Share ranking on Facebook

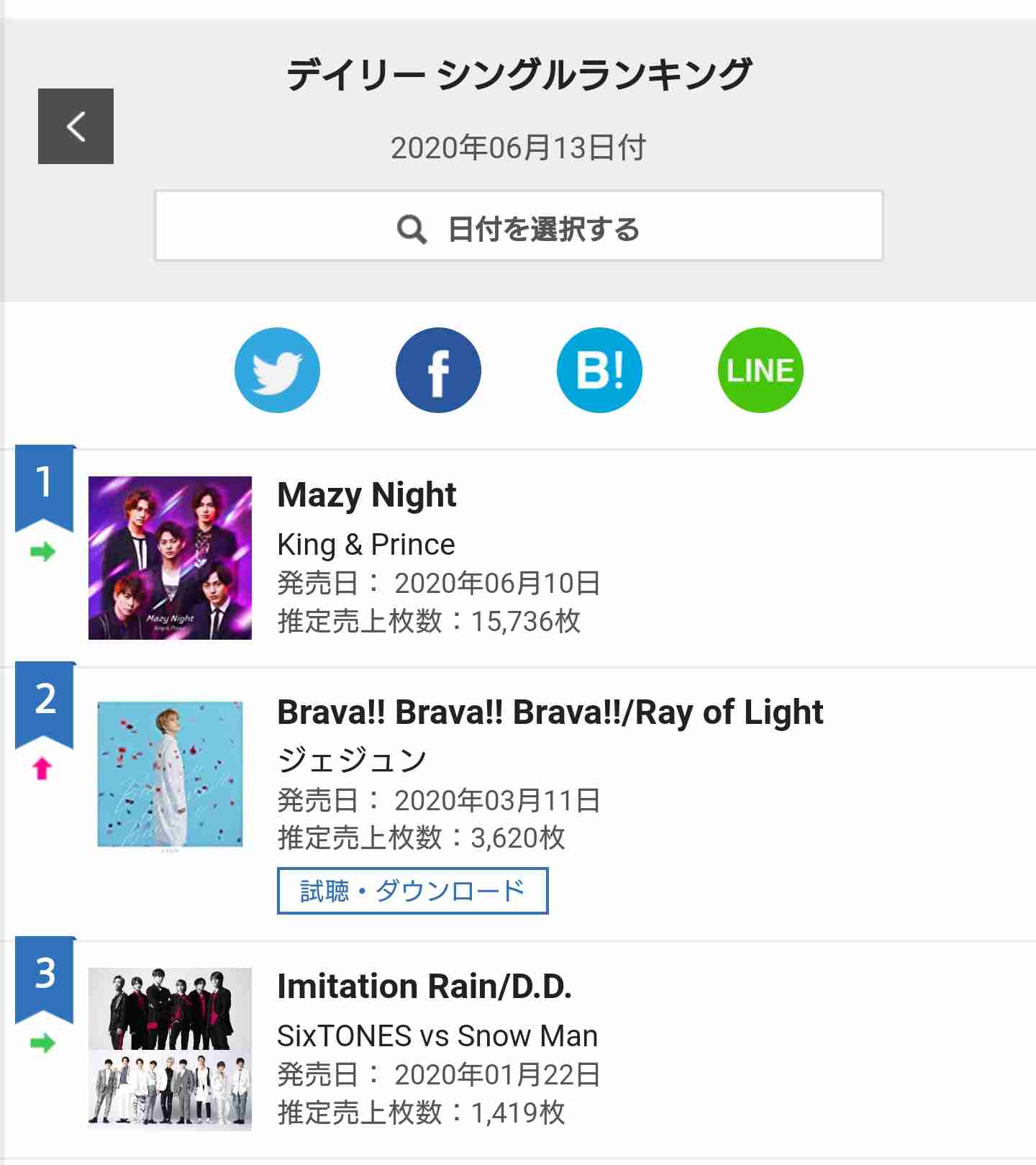[438, 370]
